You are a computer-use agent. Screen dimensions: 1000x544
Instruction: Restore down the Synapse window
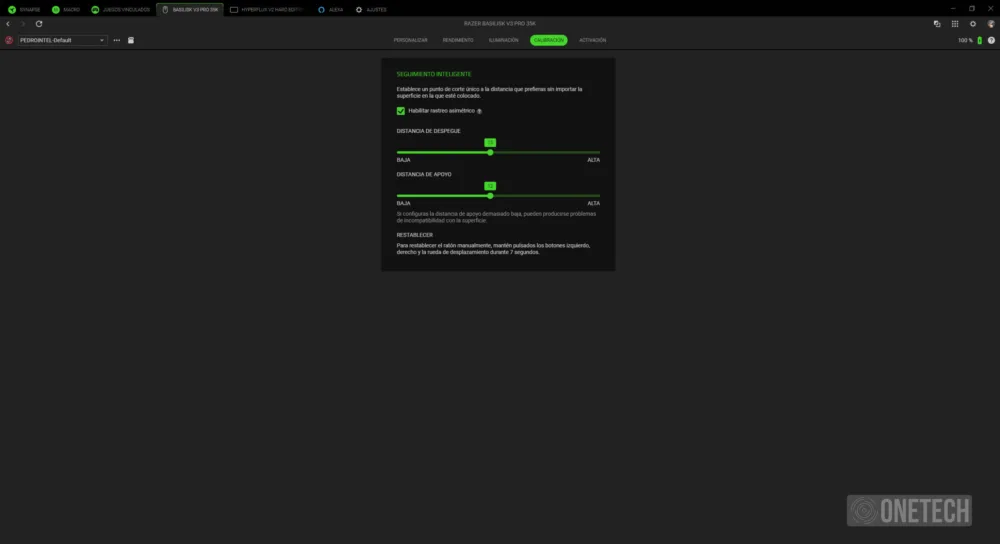[x=972, y=9]
